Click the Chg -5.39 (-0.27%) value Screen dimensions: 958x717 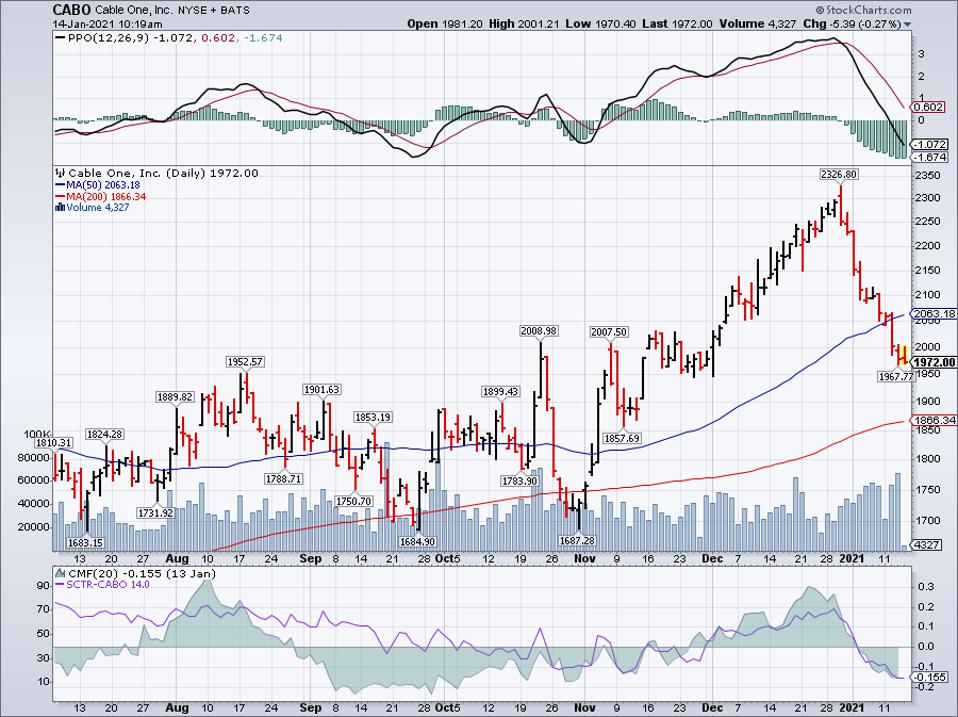pos(852,24)
